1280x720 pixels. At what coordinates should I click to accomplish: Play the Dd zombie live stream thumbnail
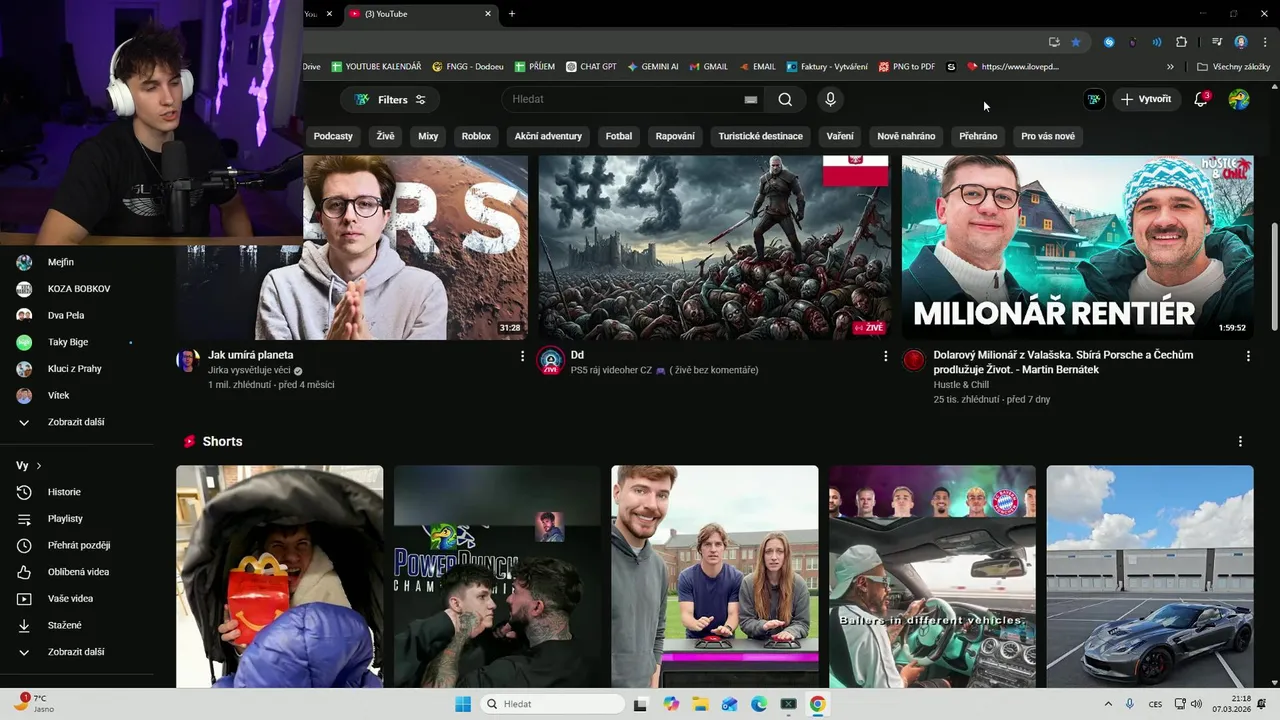(714, 248)
